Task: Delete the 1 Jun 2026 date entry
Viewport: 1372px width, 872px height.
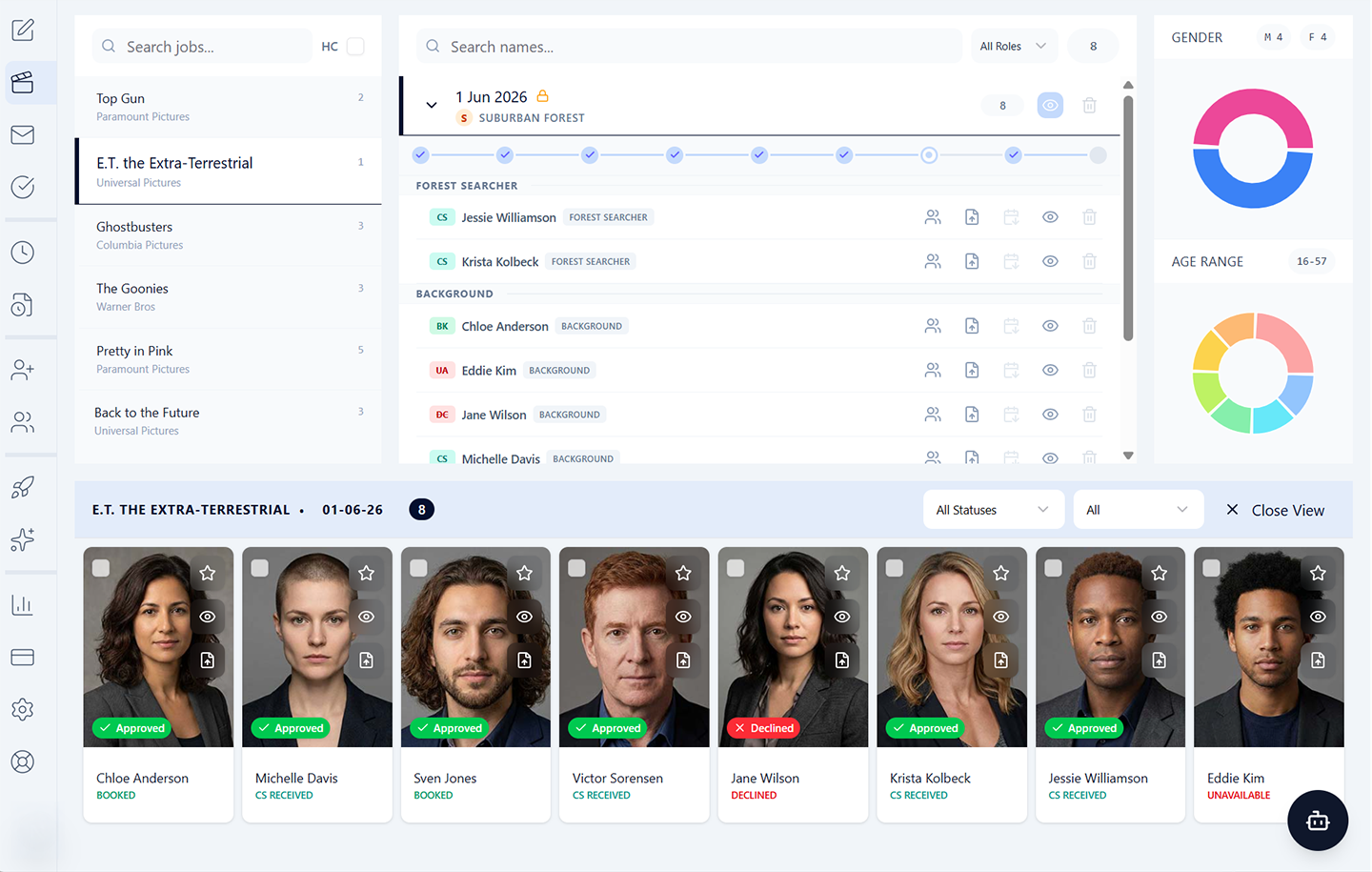Action: click(x=1089, y=106)
